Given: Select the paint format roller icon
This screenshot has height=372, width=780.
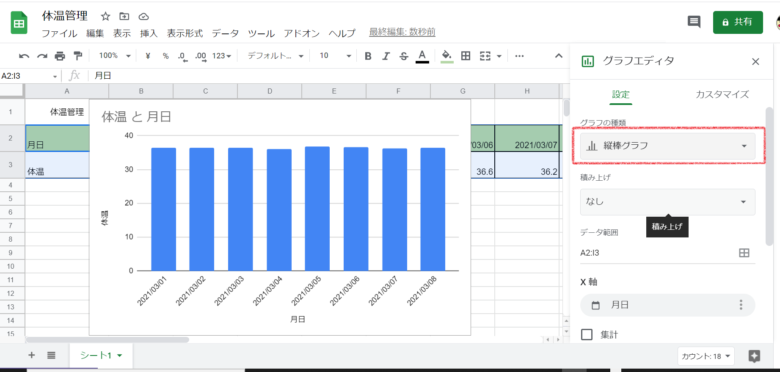Looking at the screenshot, I should pyautogui.click(x=78, y=56).
